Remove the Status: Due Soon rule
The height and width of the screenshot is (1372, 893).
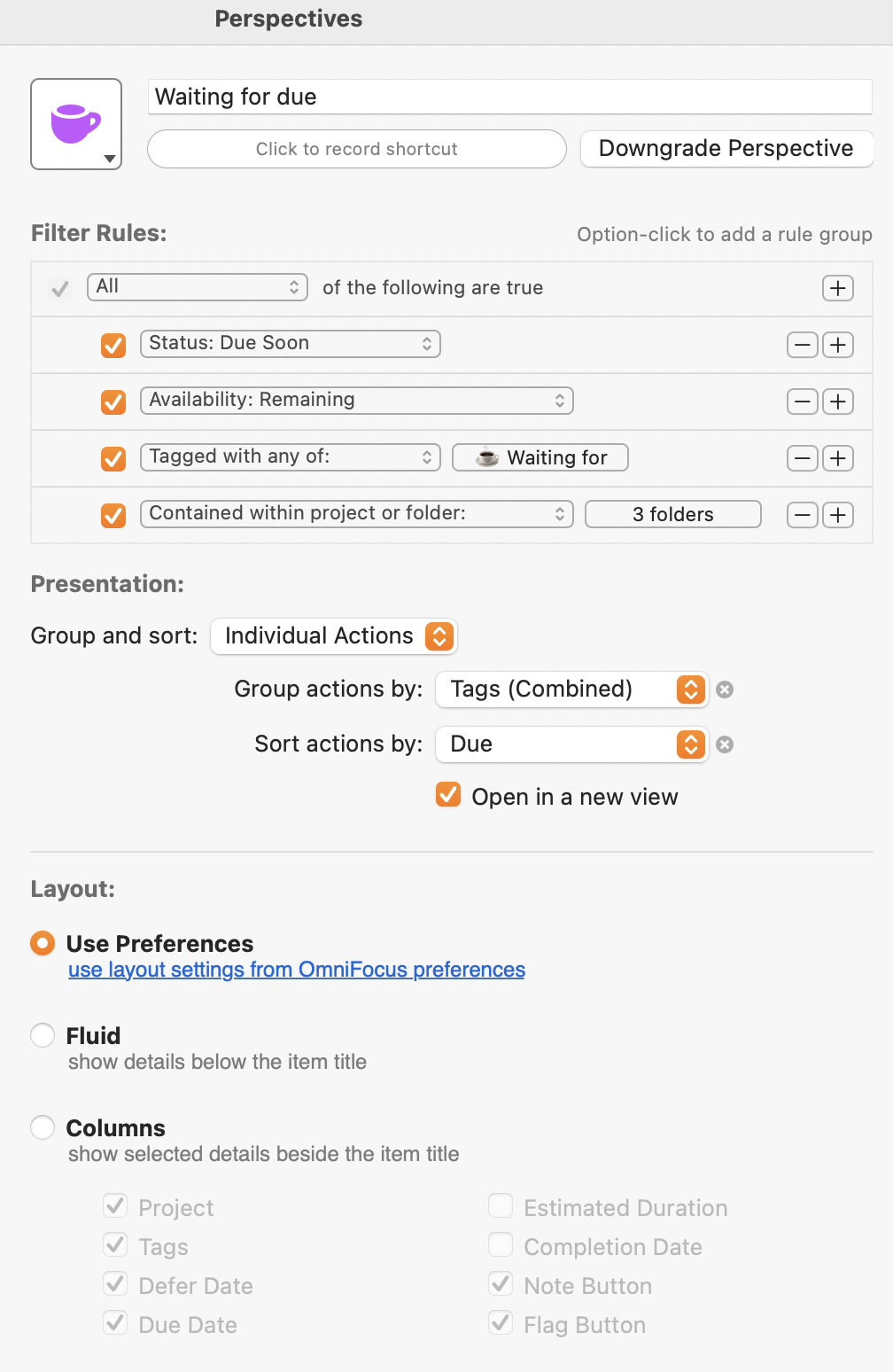pos(802,345)
